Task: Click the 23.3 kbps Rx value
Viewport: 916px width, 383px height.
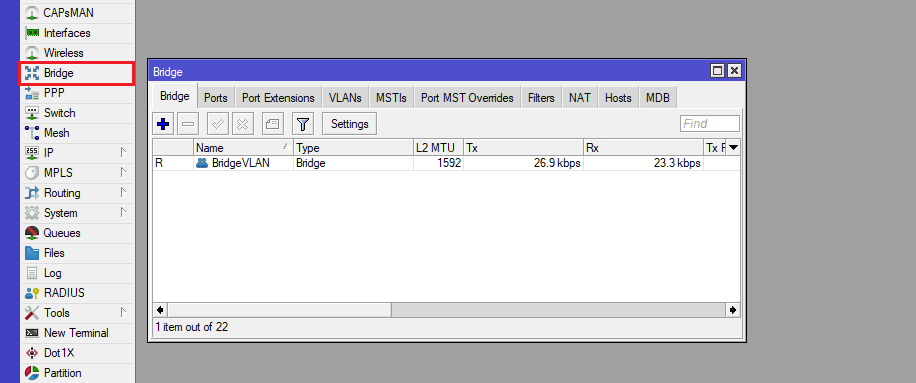Action: pos(676,163)
